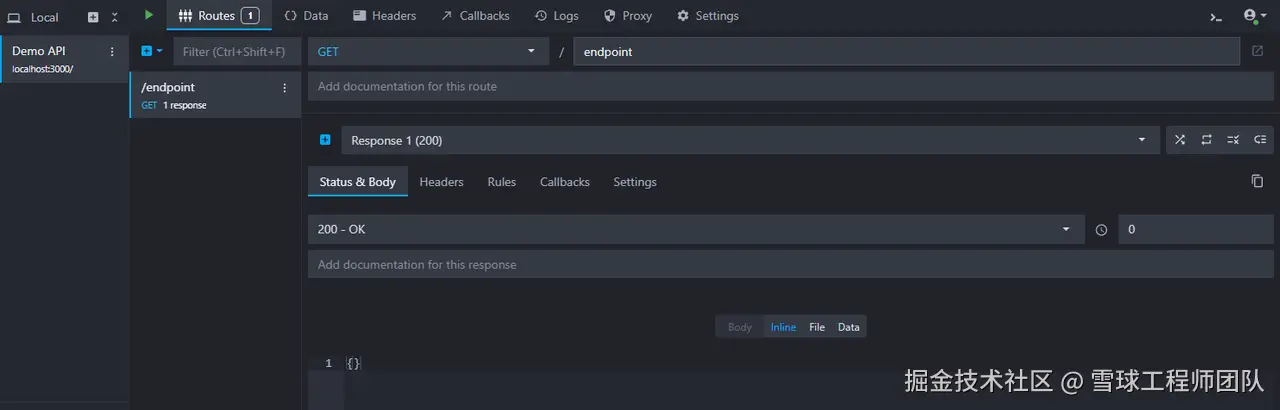The width and height of the screenshot is (1280, 410).
Task: Open the endpoint in browser icon
Action: pos(1257,51)
